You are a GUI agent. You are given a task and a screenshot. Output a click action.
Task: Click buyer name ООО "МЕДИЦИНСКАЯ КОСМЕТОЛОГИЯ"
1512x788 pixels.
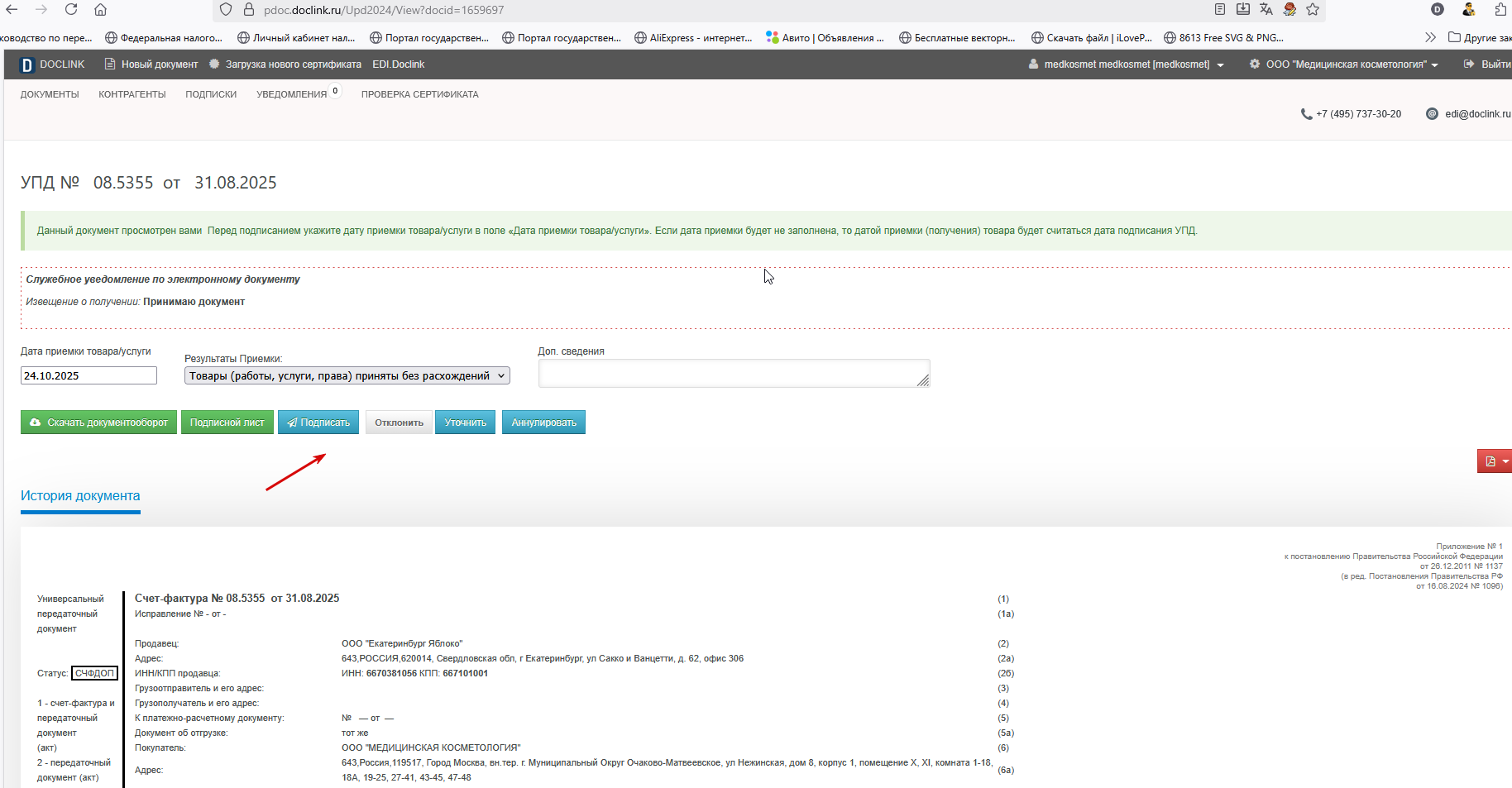click(x=431, y=747)
